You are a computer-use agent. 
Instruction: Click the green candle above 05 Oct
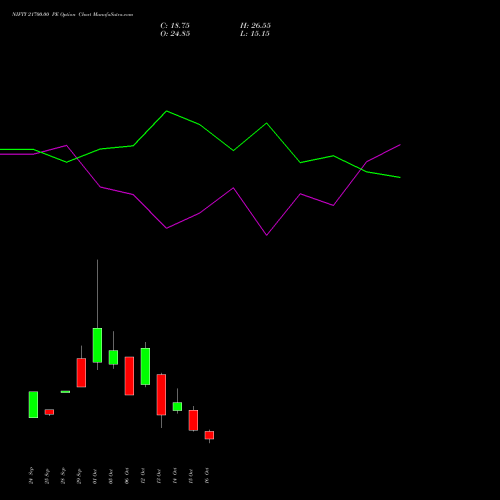pos(113,357)
